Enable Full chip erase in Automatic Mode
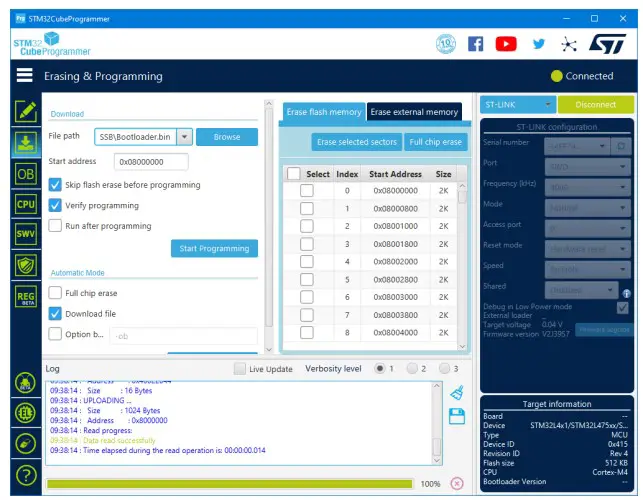643x500 pixels. tap(55, 293)
